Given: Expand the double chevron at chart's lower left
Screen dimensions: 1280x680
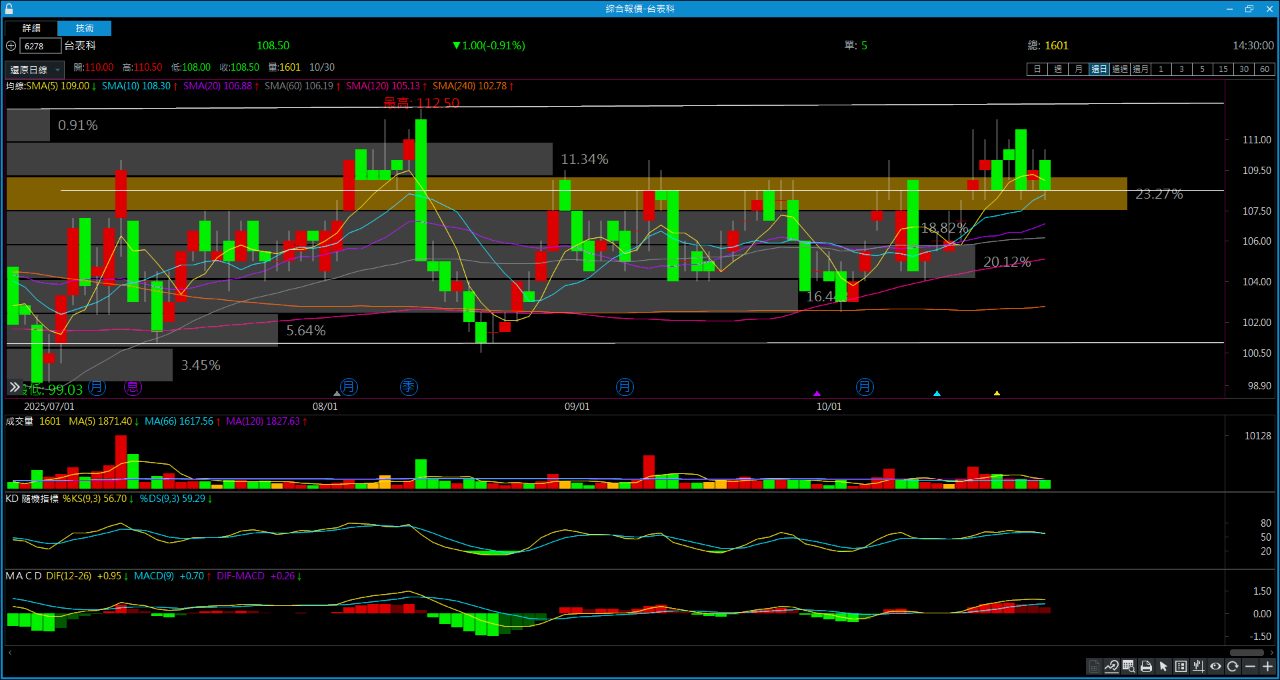Looking at the screenshot, I should click(14, 387).
